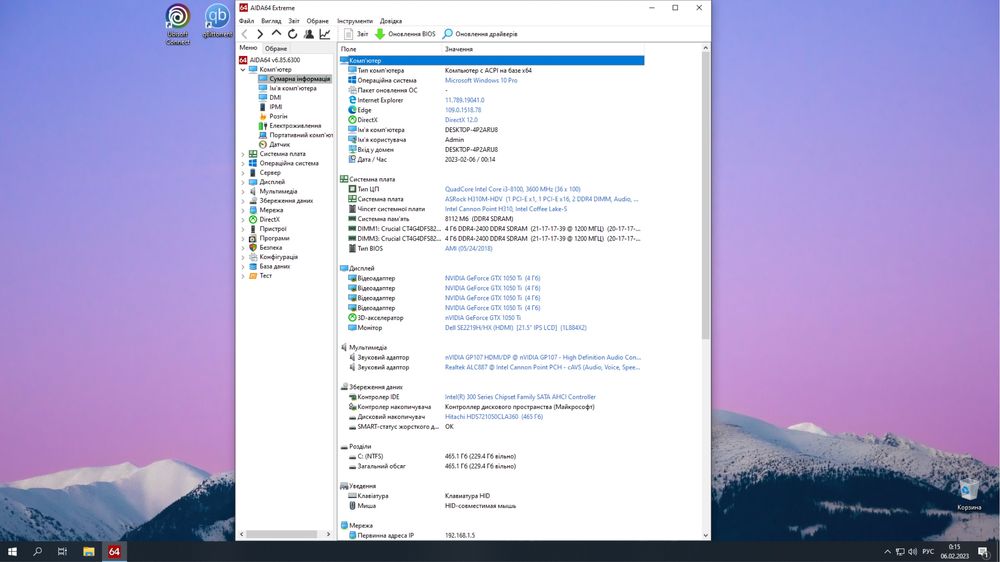The width and height of the screenshot is (1000, 562).
Task: Expand the DirectX tree node
Action: point(242,219)
